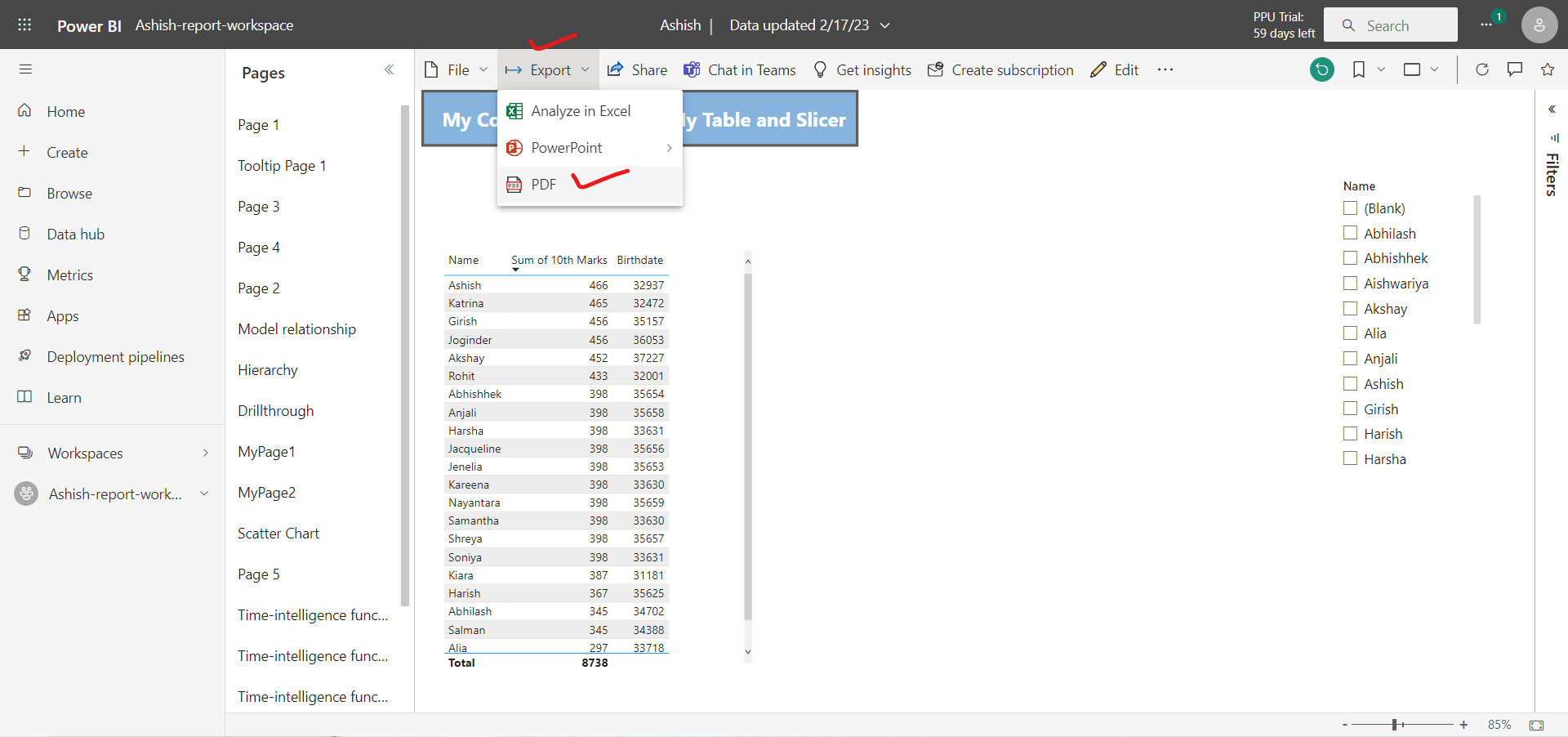Select Harsha in the Name slicer
Image resolution: width=1568 pixels, height=737 pixels.
point(1350,458)
